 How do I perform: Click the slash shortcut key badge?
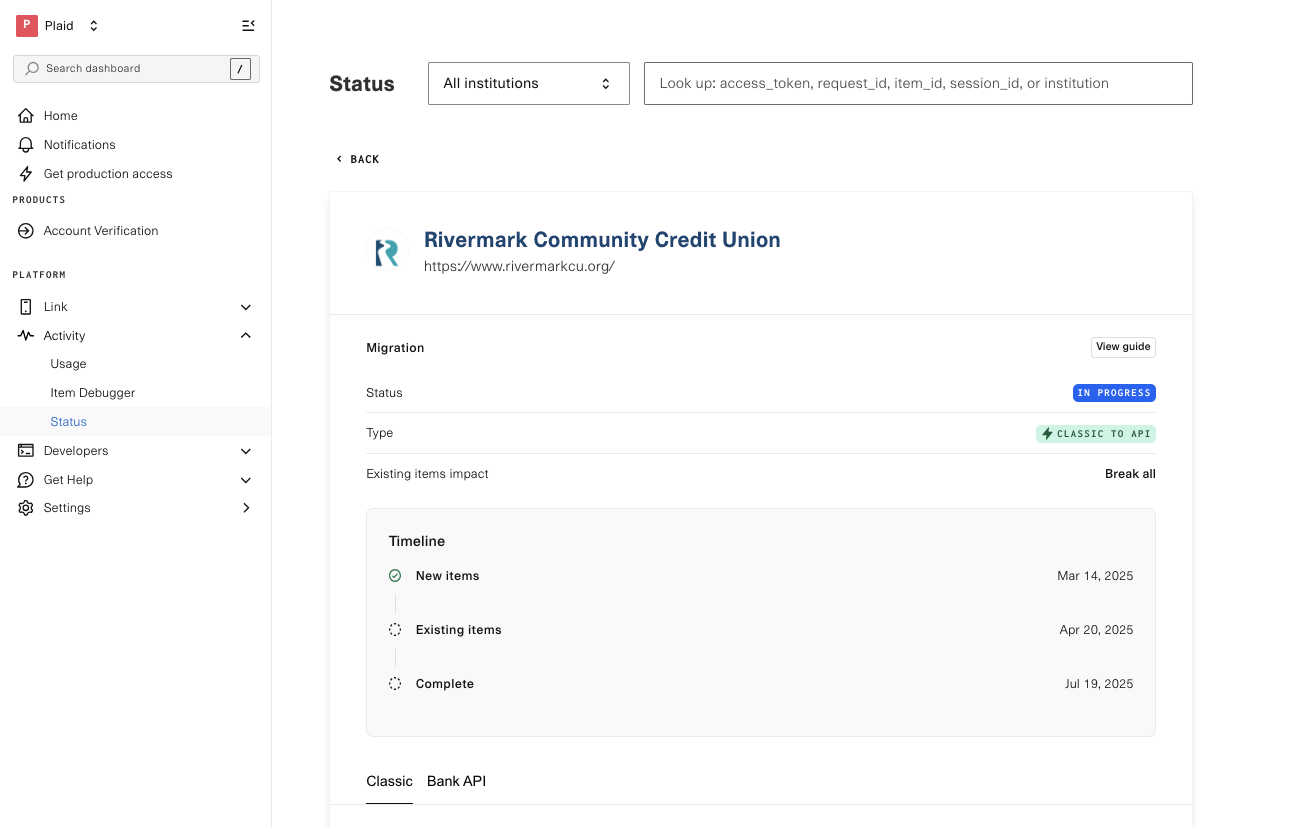(240, 68)
